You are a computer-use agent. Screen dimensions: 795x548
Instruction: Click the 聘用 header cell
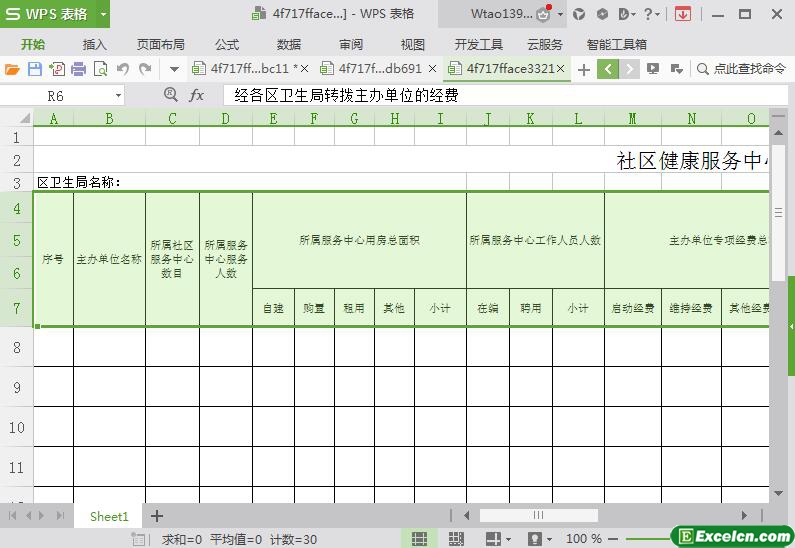pyautogui.click(x=531, y=308)
